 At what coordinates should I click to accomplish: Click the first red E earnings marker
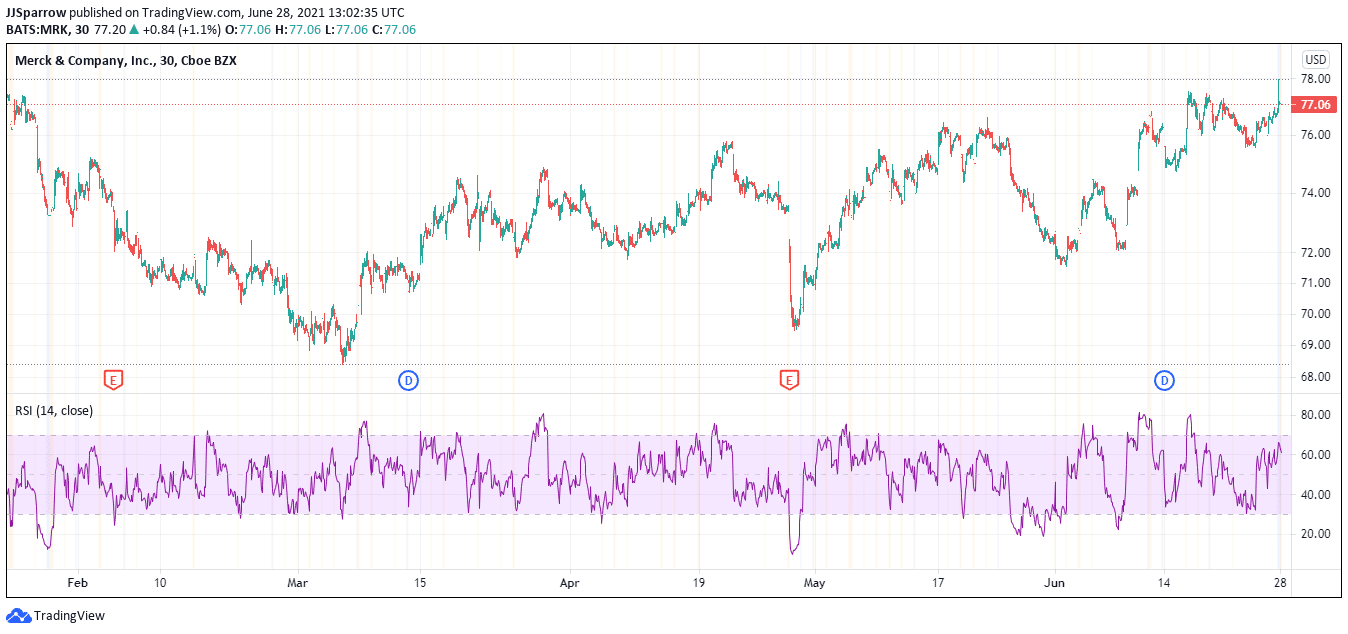(114, 380)
